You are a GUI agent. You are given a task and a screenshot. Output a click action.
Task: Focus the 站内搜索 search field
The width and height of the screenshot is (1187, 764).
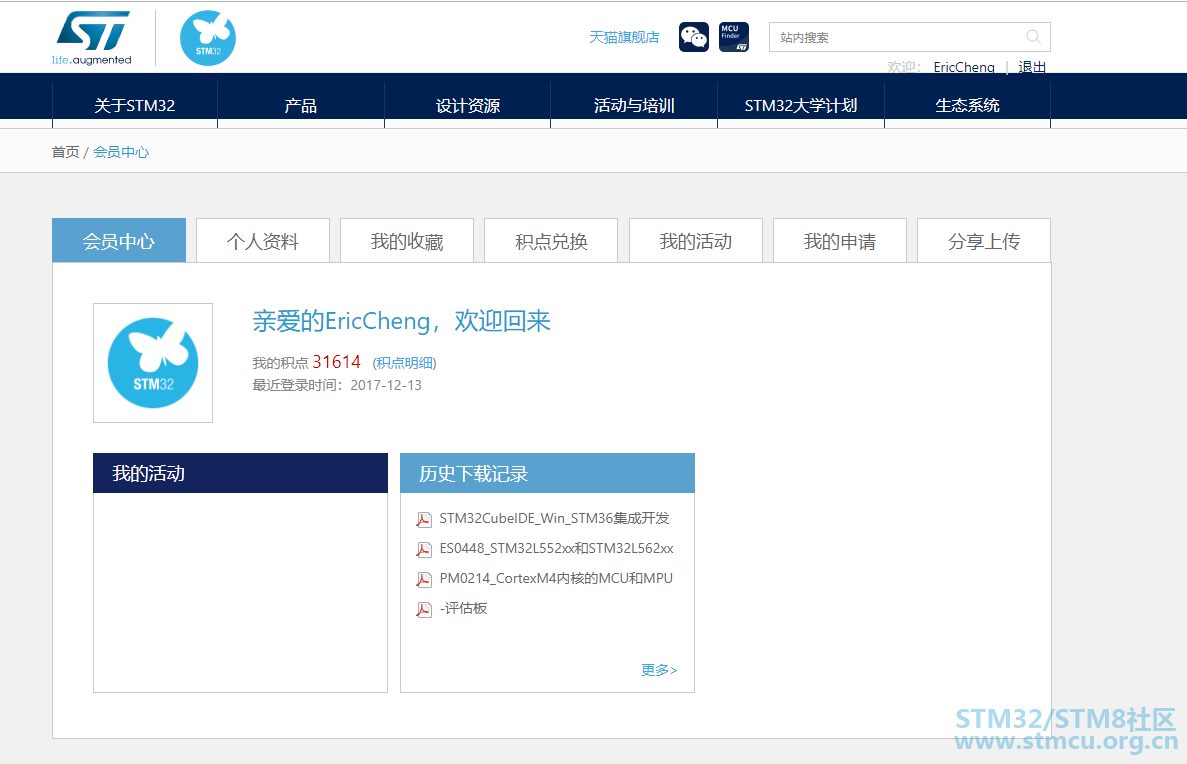[909, 37]
